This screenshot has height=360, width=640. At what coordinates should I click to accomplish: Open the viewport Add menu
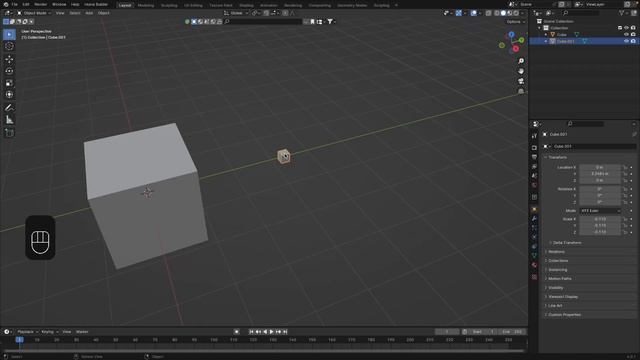point(89,13)
